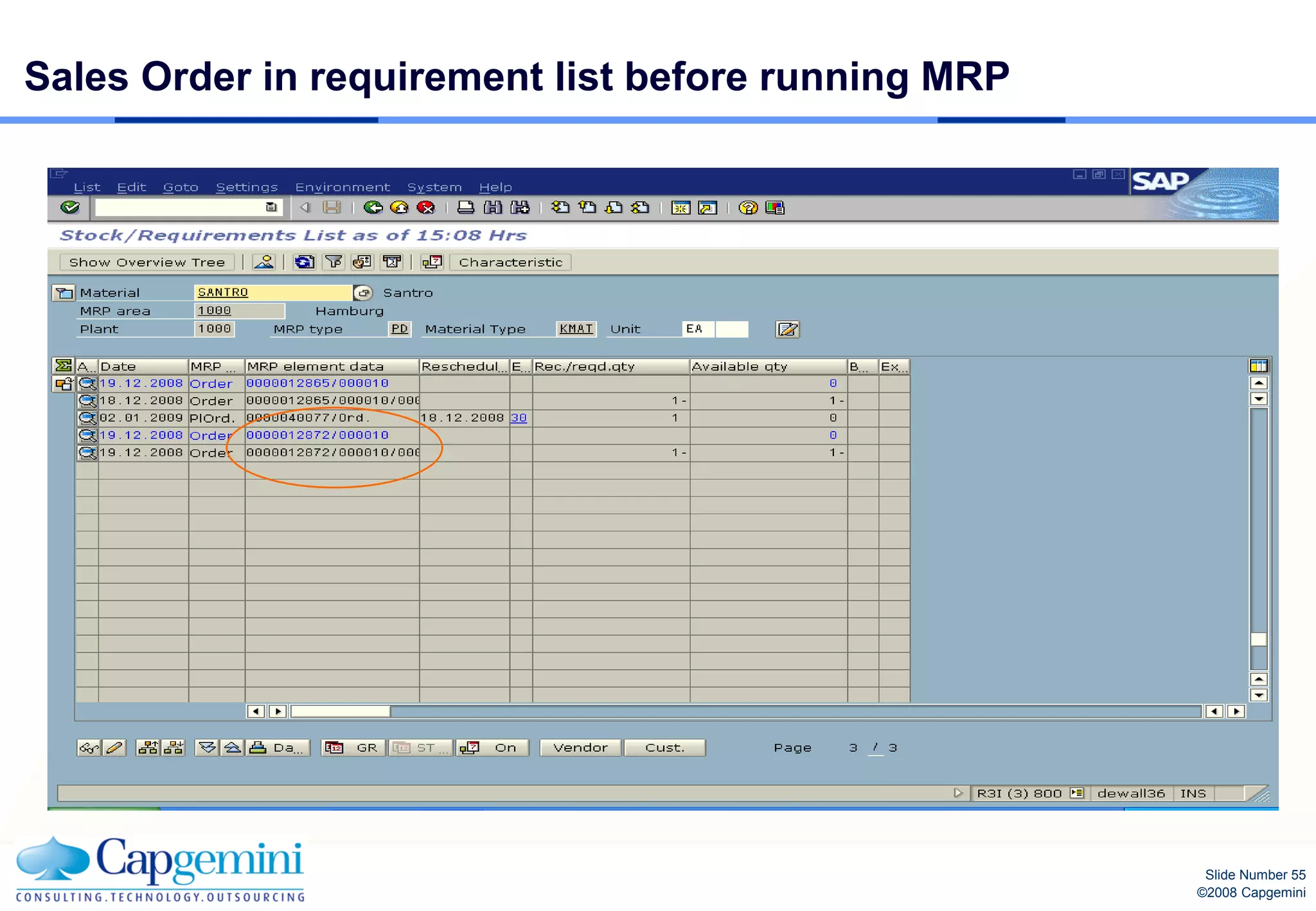1316x911 pixels.
Task: Click the ST button
Action: 421,748
